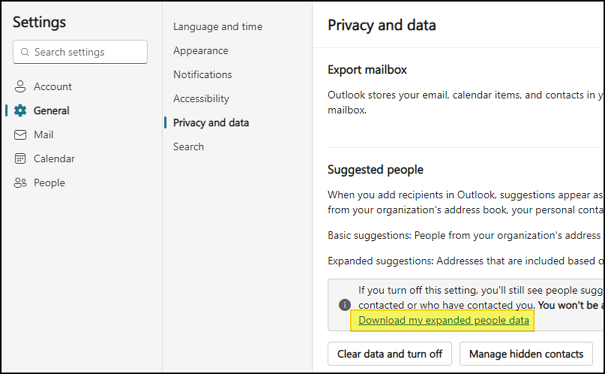
Task: Click the Expanded suggestions description line
Action: tap(465, 261)
